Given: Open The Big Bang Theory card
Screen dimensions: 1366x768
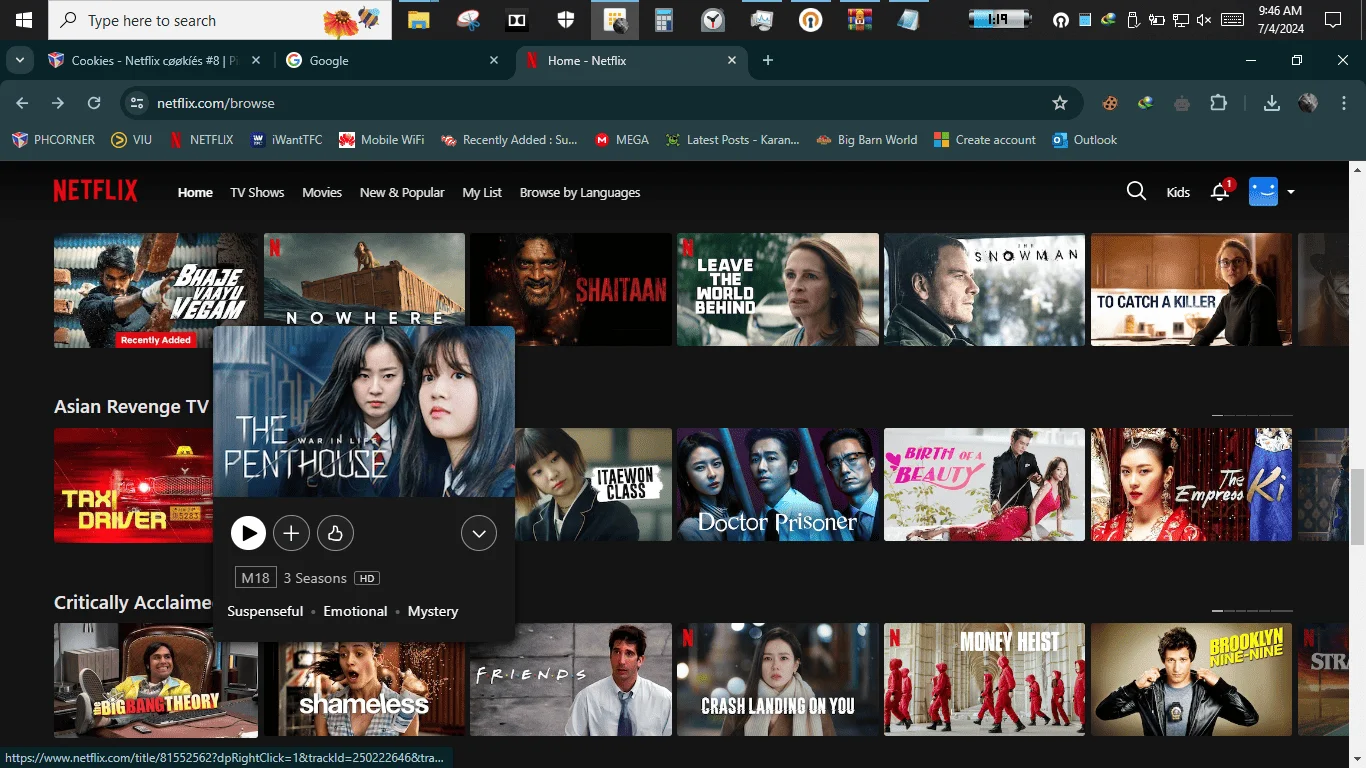Looking at the screenshot, I should [x=155, y=680].
